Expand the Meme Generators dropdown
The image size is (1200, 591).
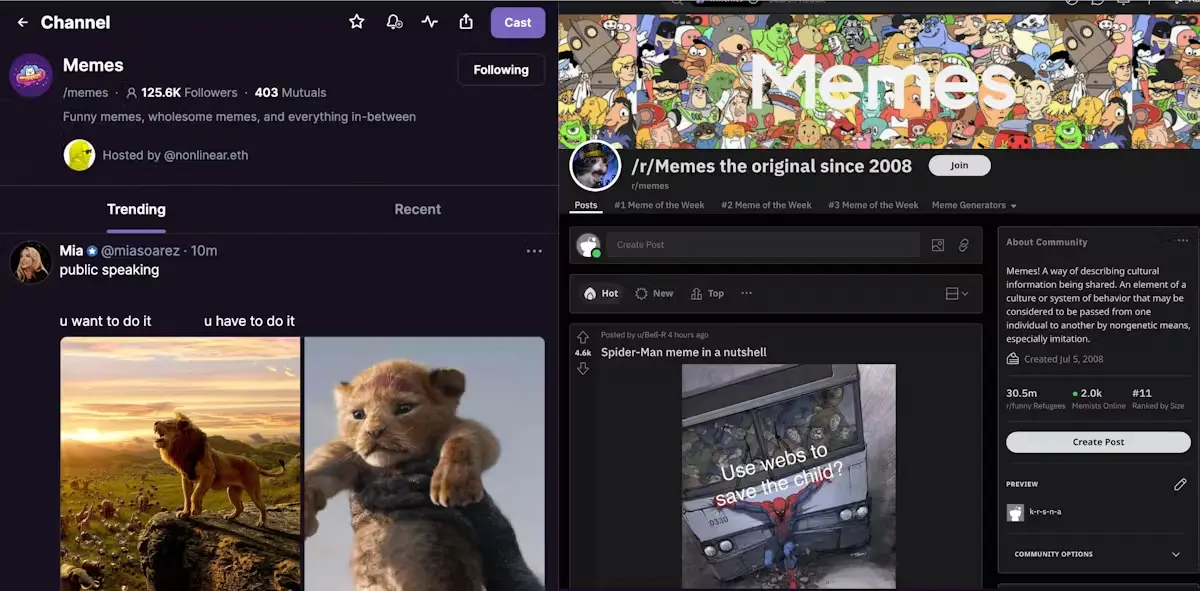(974, 205)
